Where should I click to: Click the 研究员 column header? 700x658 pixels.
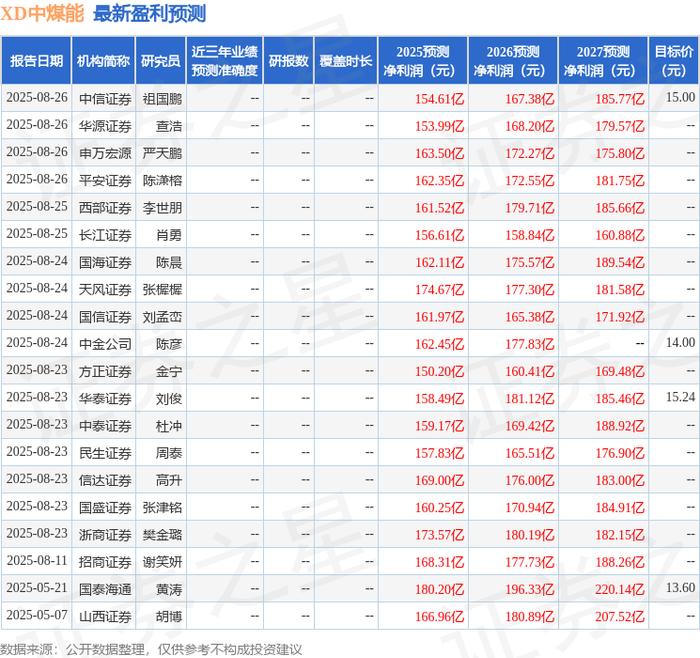(161, 61)
